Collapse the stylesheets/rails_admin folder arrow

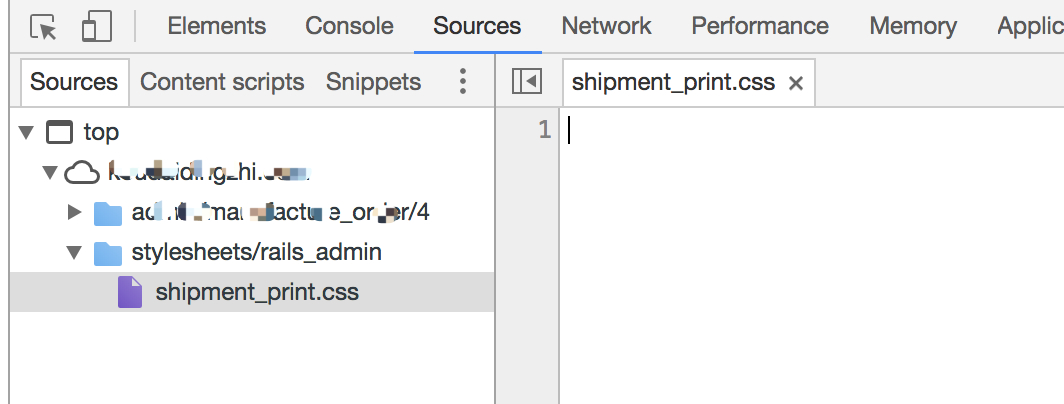point(75,253)
